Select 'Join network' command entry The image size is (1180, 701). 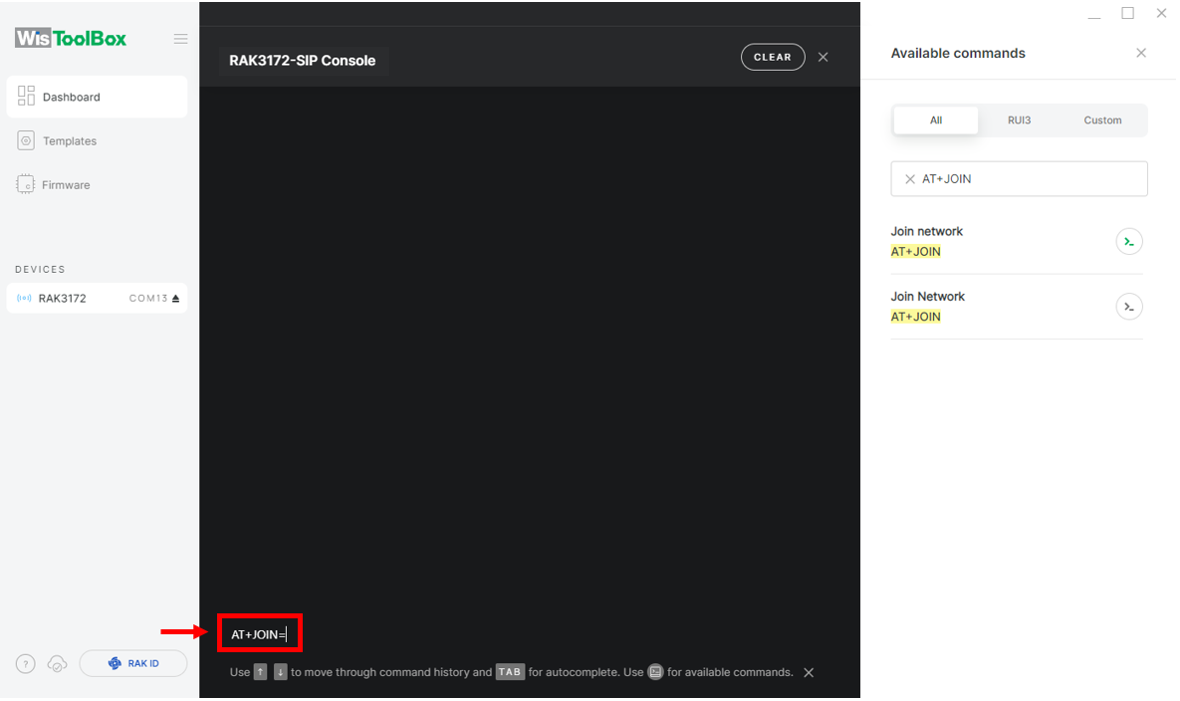1016,242
